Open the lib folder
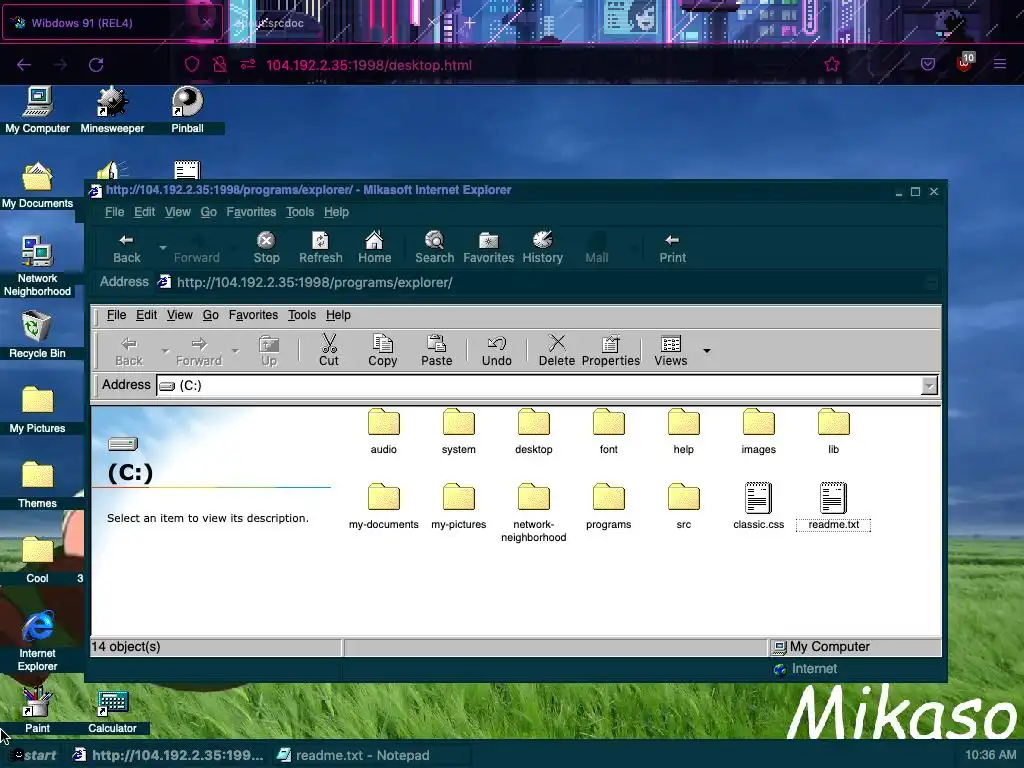The width and height of the screenshot is (1024, 768). point(833,432)
